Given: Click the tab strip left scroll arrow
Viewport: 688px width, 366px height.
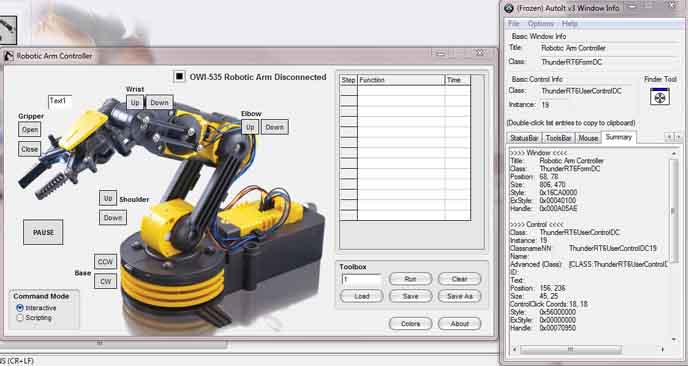Looking at the screenshot, I should point(669,137).
